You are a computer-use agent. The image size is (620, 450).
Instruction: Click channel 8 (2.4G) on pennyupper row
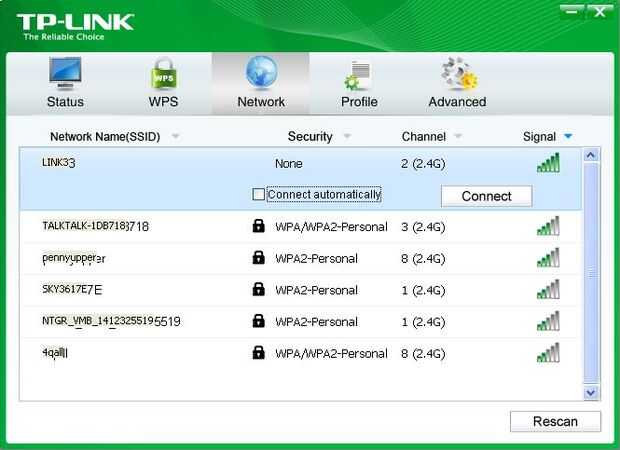[x=423, y=258]
